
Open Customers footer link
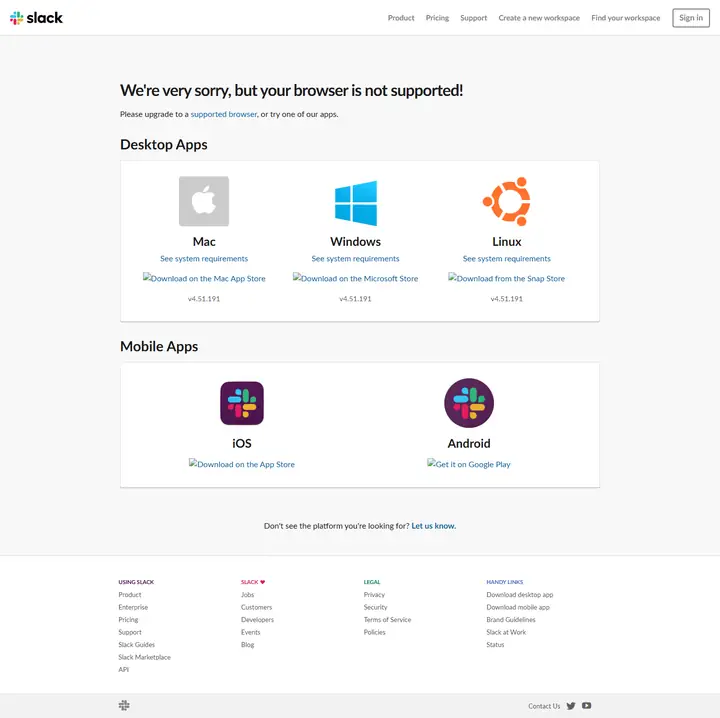pos(256,607)
